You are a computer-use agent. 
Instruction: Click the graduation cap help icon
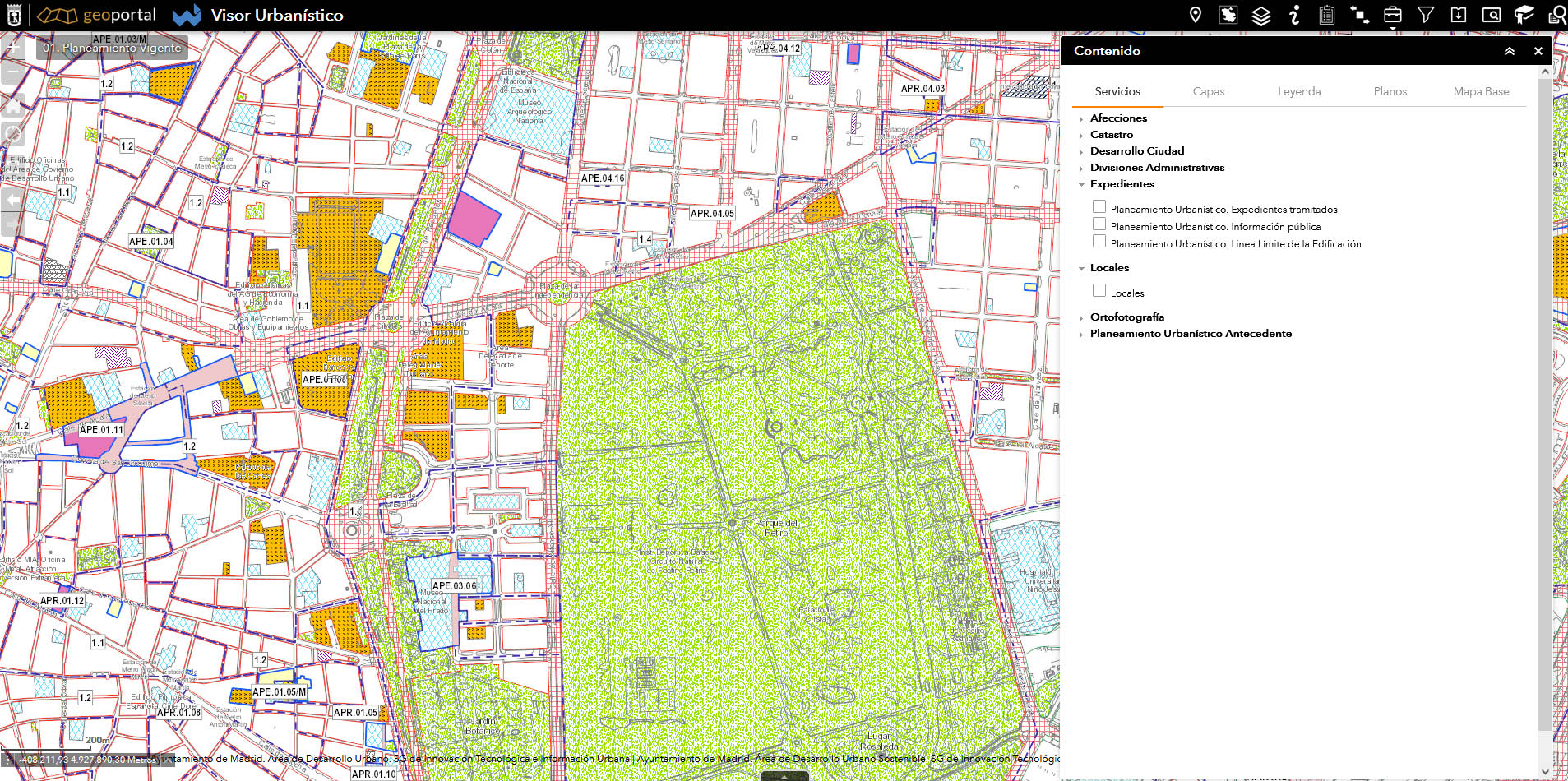point(1524,15)
